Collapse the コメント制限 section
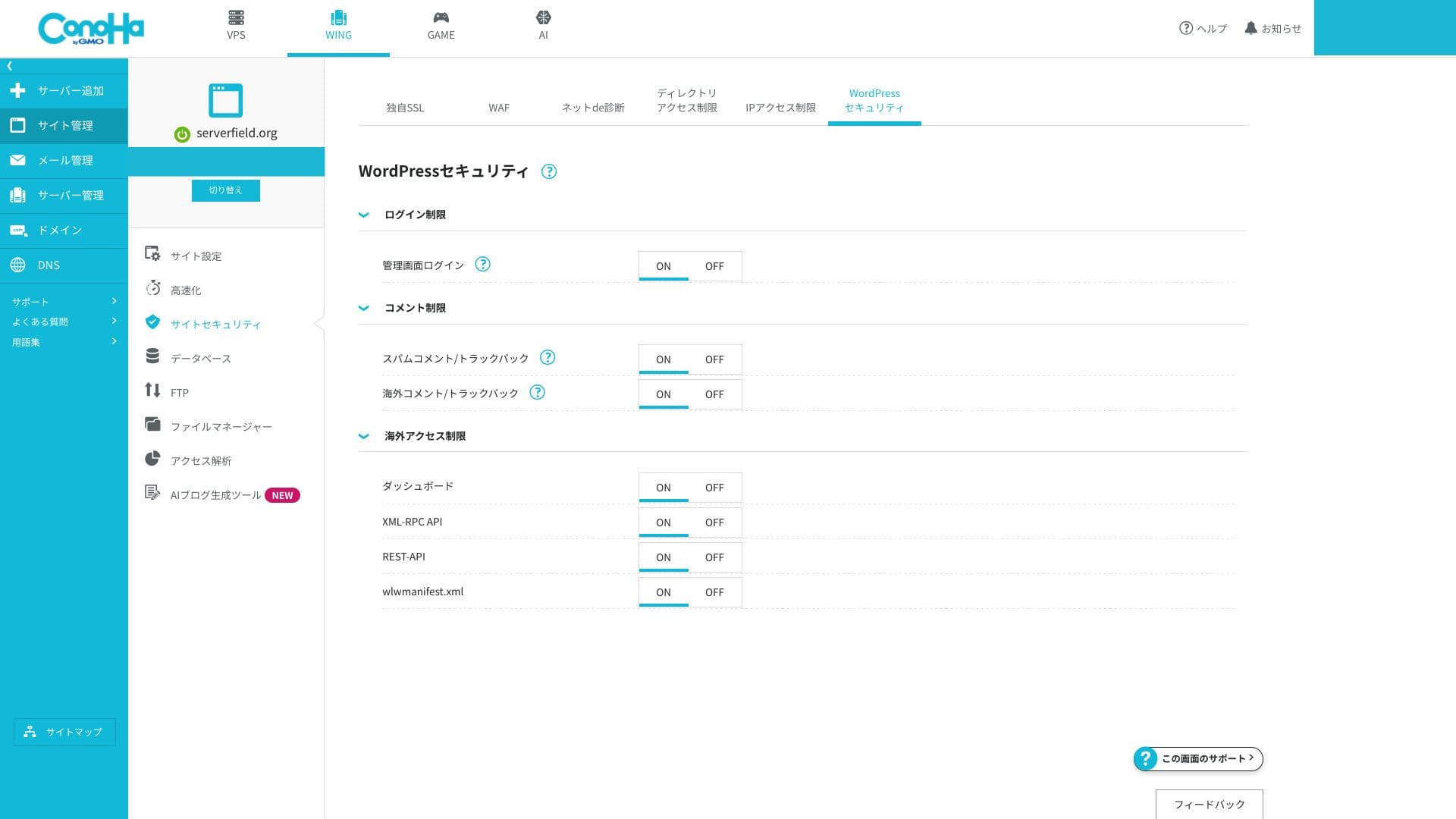This screenshot has width=1456, height=819. point(364,308)
